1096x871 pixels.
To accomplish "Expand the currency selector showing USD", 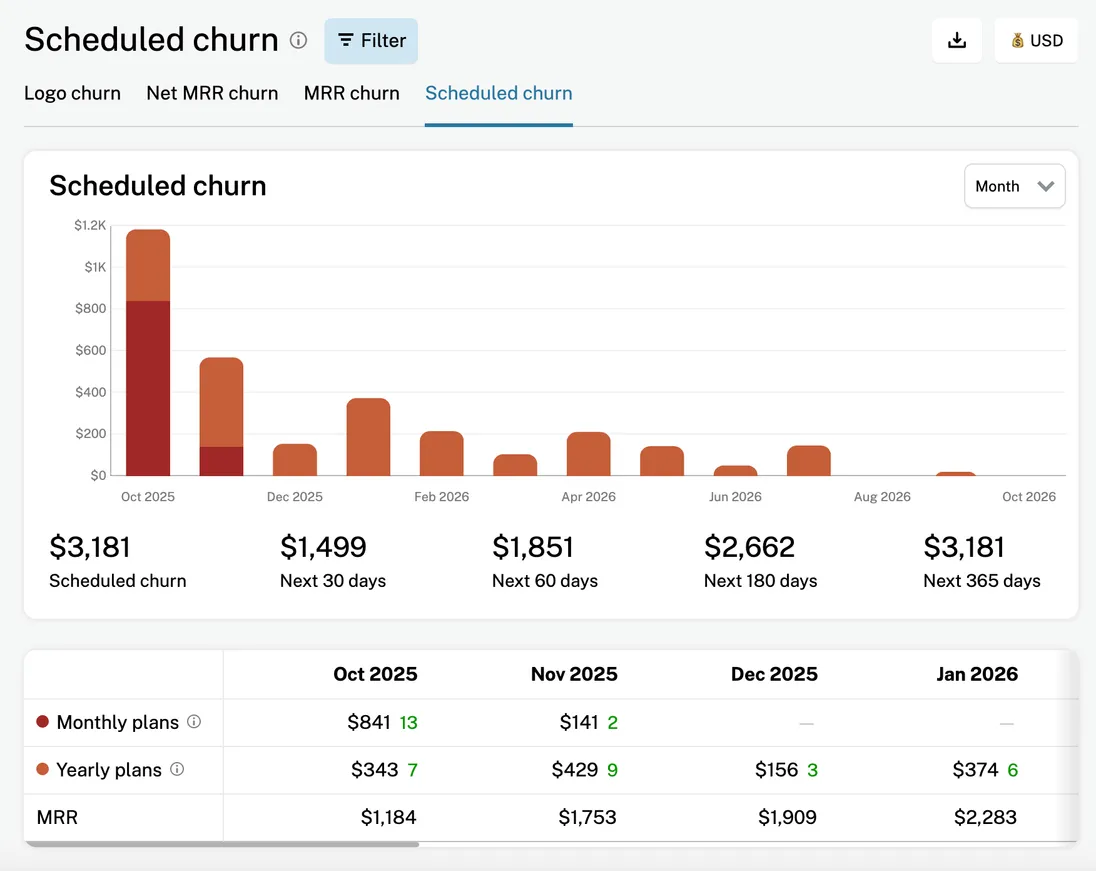I will point(1036,41).
